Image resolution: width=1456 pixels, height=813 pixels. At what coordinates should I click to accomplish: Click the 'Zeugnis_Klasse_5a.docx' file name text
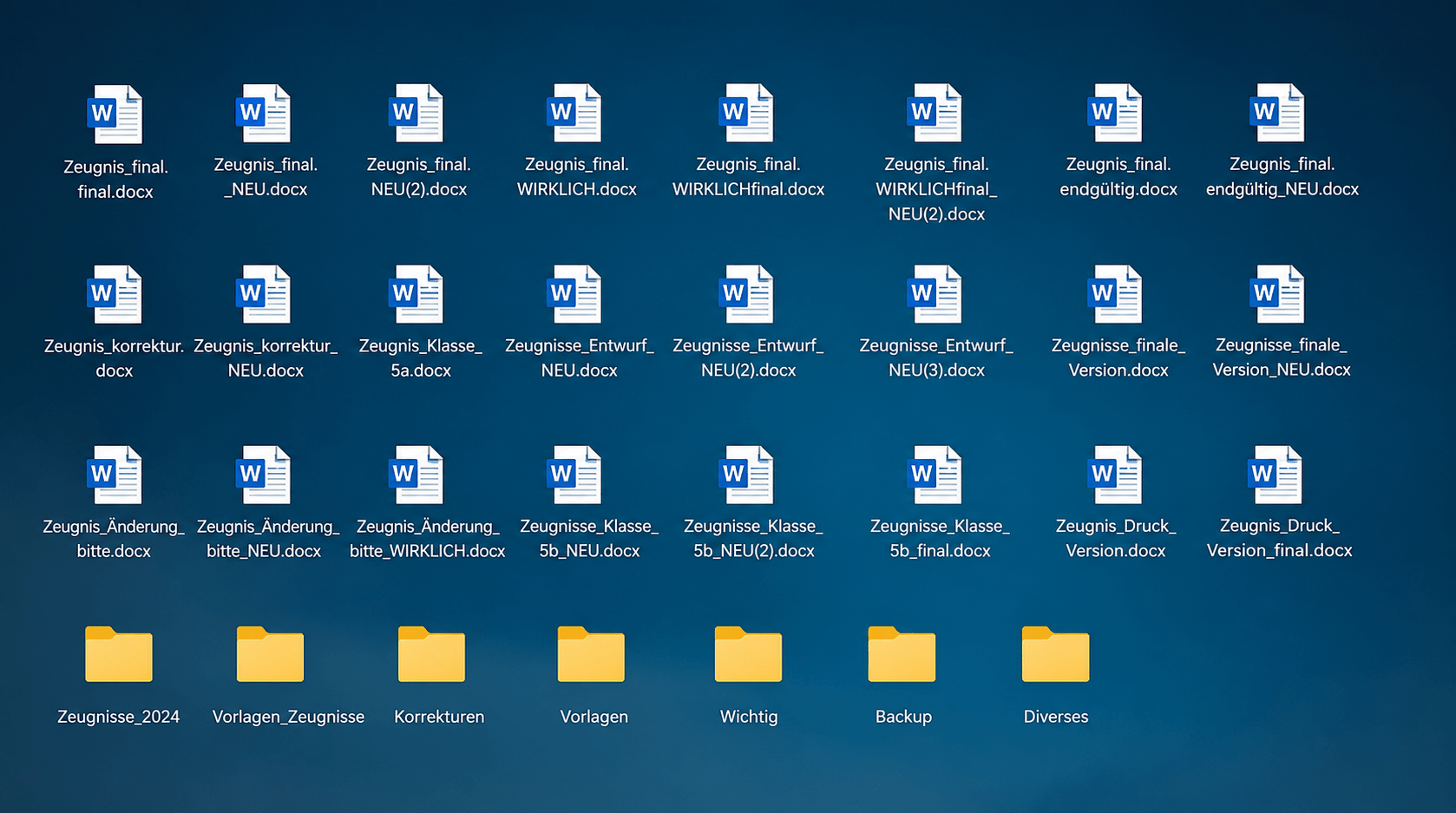click(420, 357)
